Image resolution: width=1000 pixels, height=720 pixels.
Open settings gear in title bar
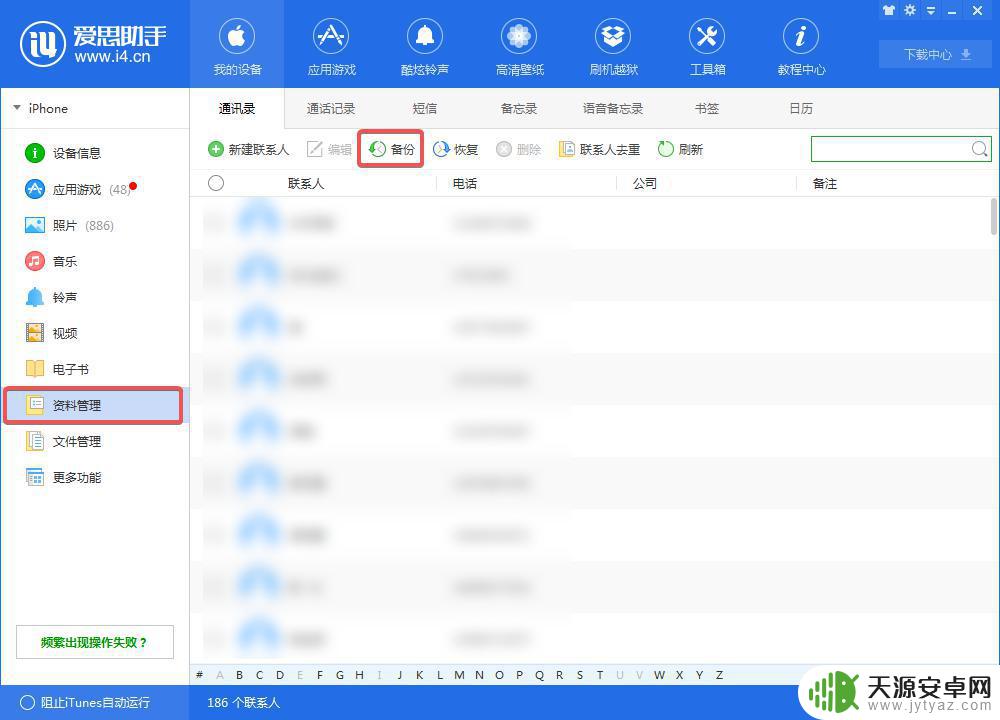(x=910, y=10)
